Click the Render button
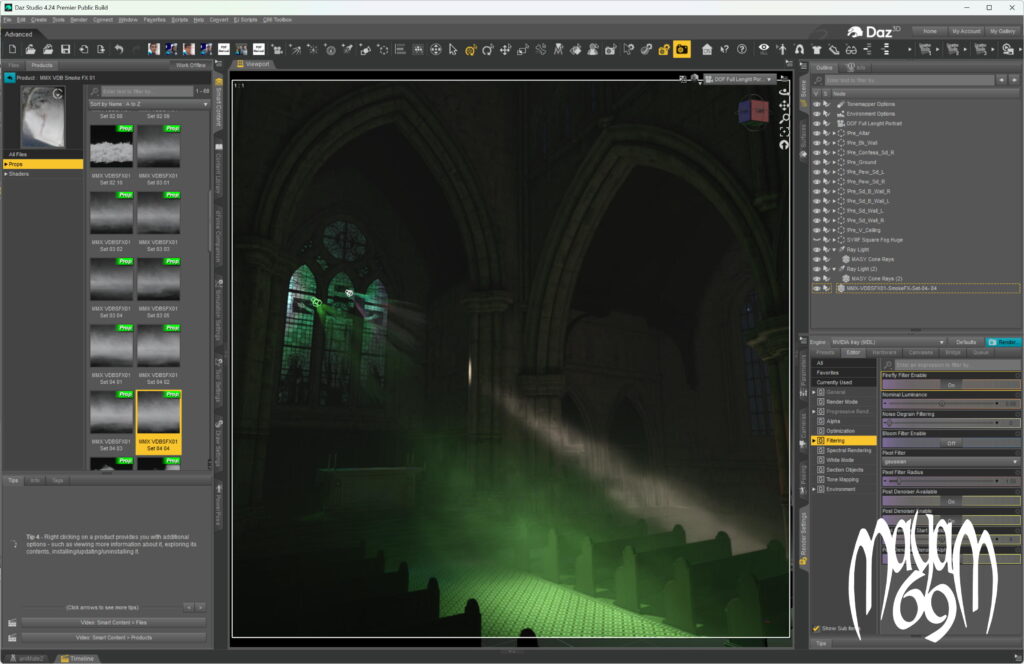 [x=1002, y=342]
